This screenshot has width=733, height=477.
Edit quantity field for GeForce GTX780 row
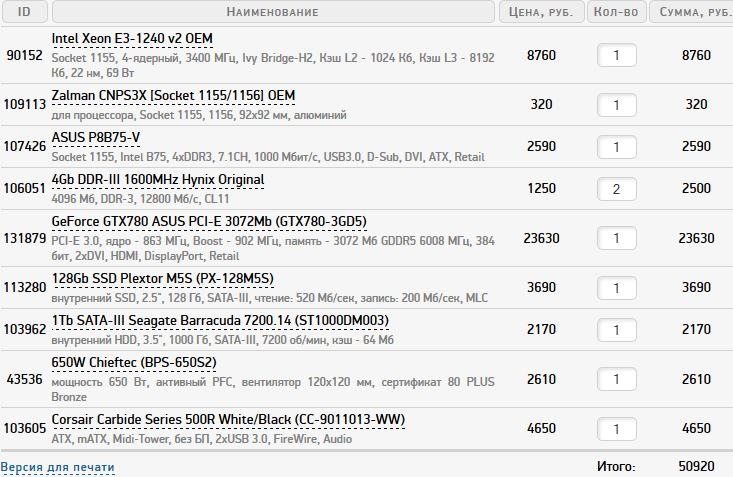pyautogui.click(x=616, y=238)
